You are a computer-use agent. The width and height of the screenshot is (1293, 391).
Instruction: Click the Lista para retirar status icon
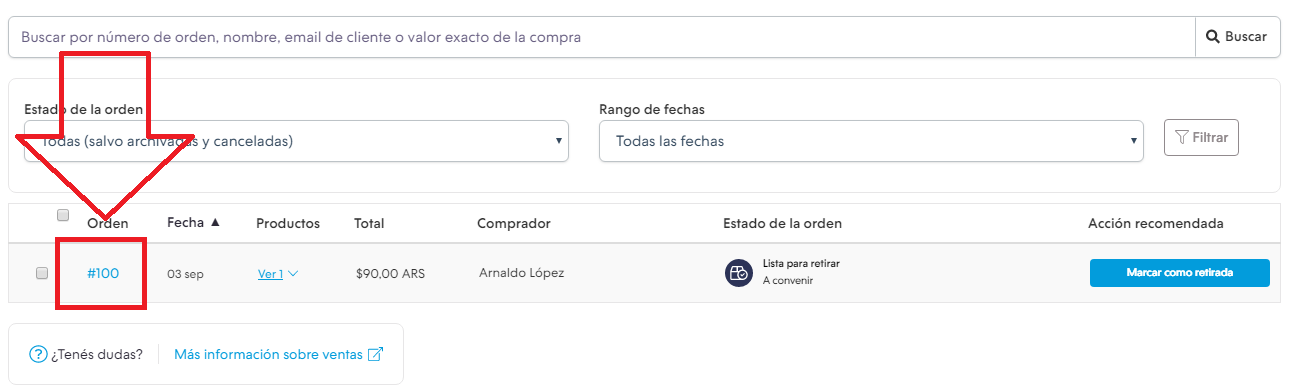(x=739, y=273)
